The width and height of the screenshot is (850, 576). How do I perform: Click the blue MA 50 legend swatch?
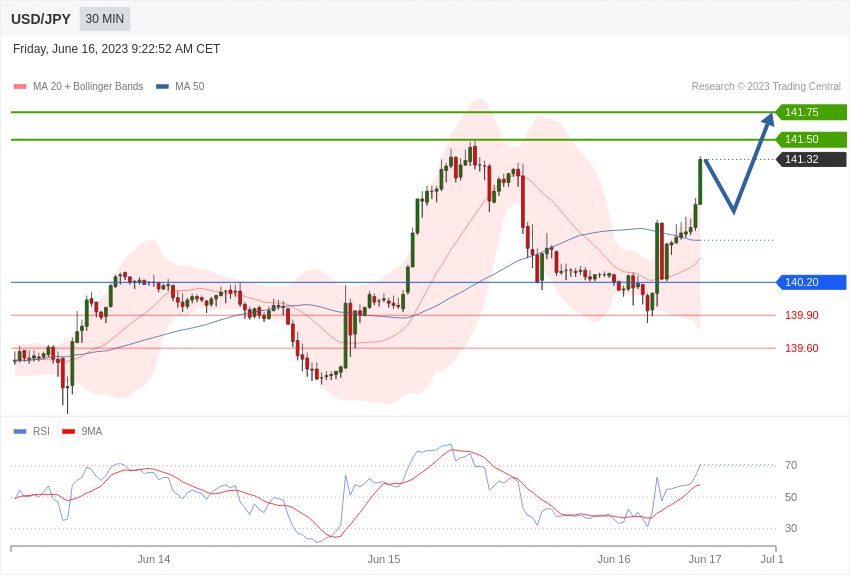[x=162, y=86]
